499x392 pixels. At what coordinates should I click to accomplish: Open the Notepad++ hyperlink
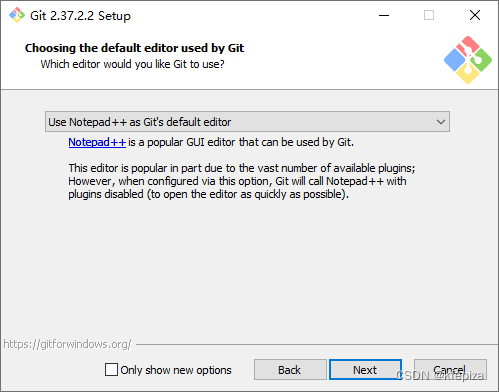point(97,142)
